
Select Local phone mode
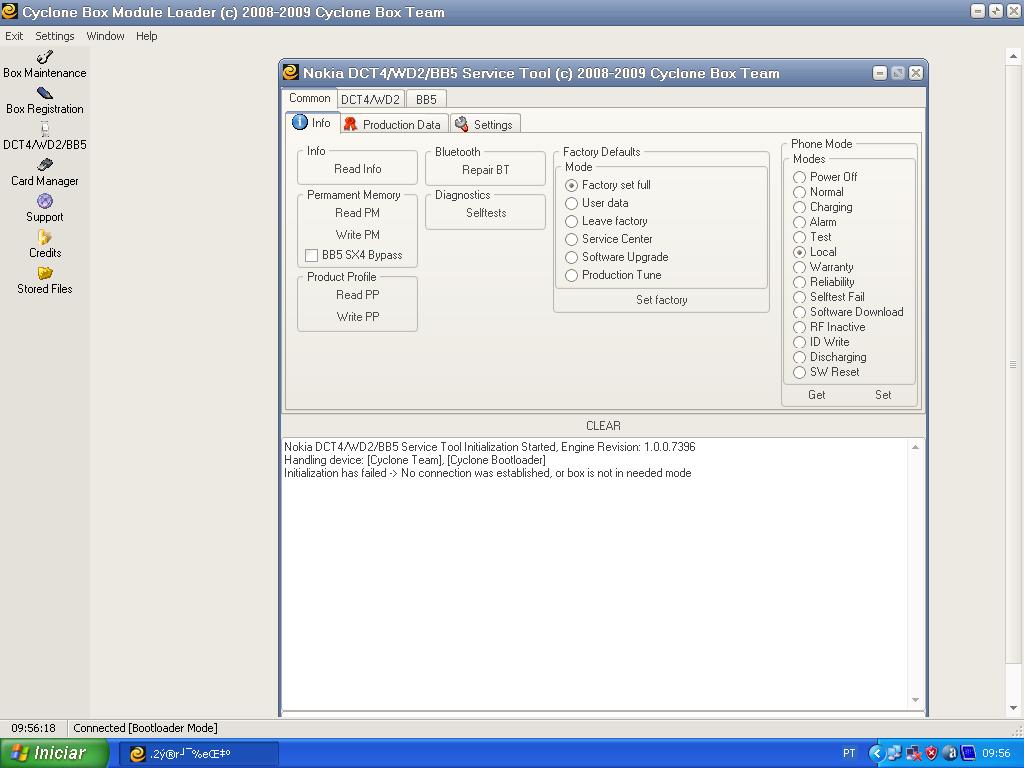[799, 252]
